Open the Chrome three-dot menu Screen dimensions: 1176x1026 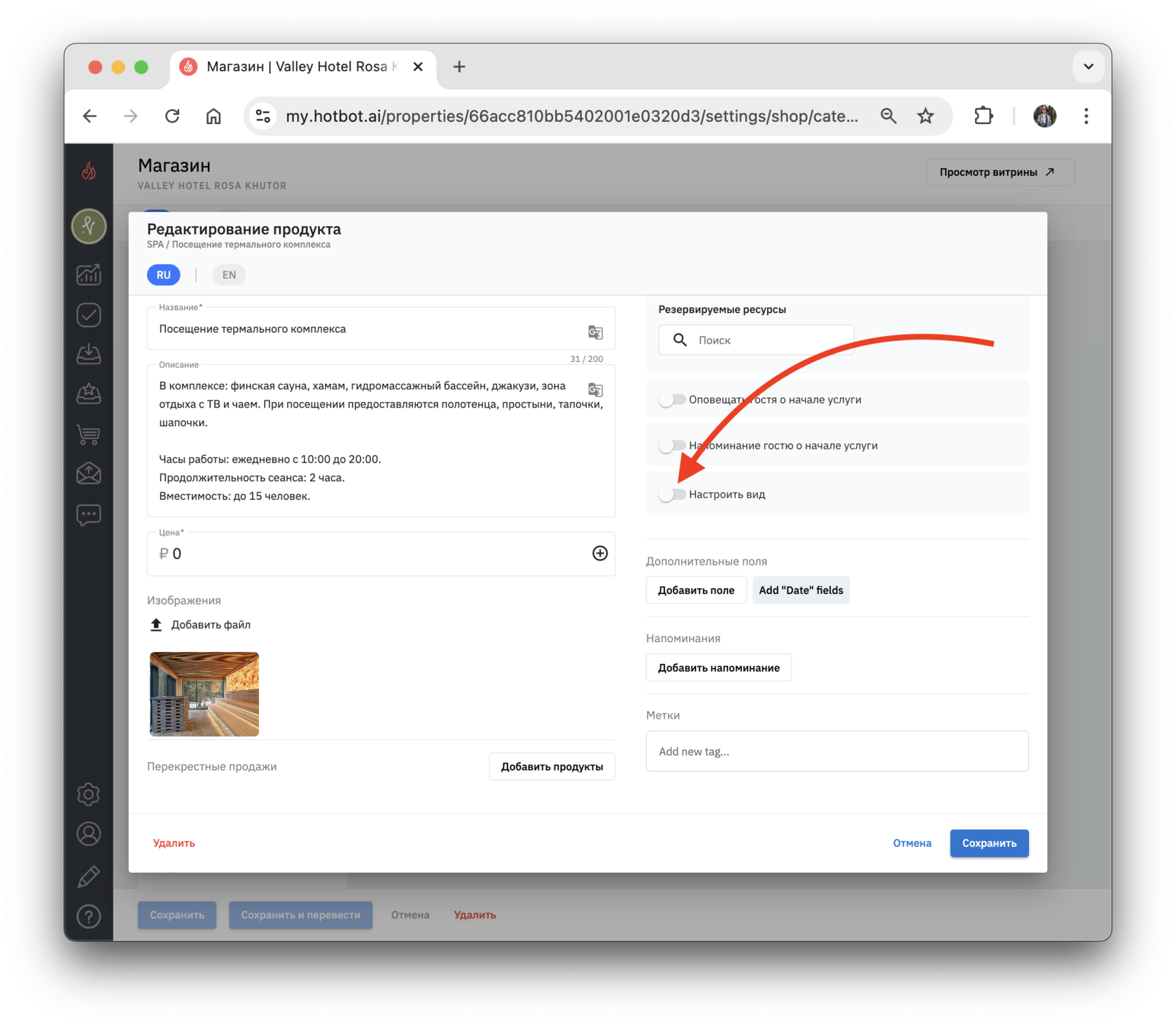[1086, 116]
